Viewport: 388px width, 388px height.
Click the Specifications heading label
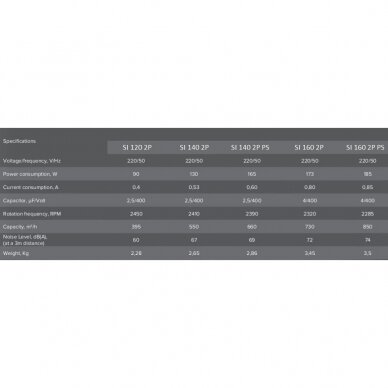(19, 141)
